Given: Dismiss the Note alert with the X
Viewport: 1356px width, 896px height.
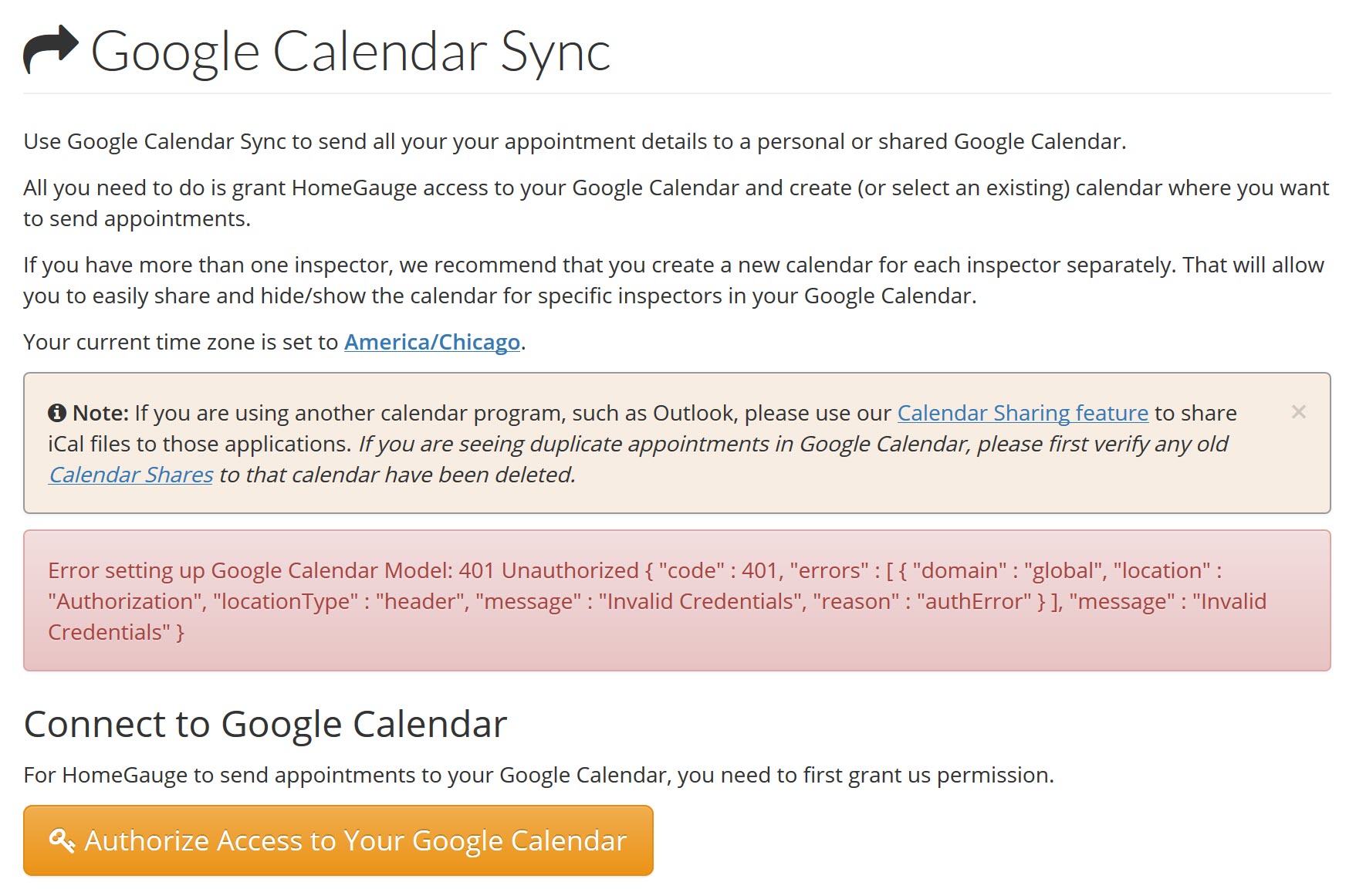Looking at the screenshot, I should pyautogui.click(x=1298, y=412).
